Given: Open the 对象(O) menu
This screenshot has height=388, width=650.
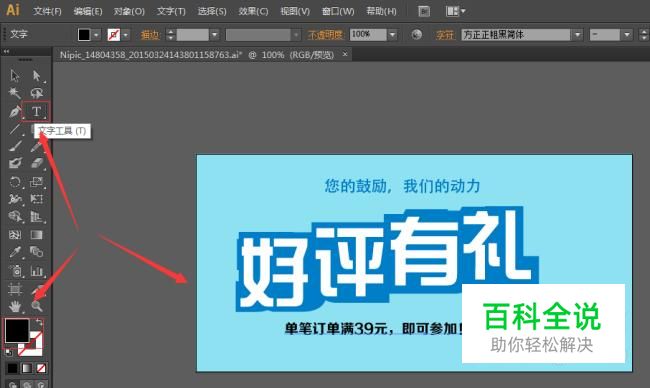Looking at the screenshot, I should pyautogui.click(x=129, y=11).
